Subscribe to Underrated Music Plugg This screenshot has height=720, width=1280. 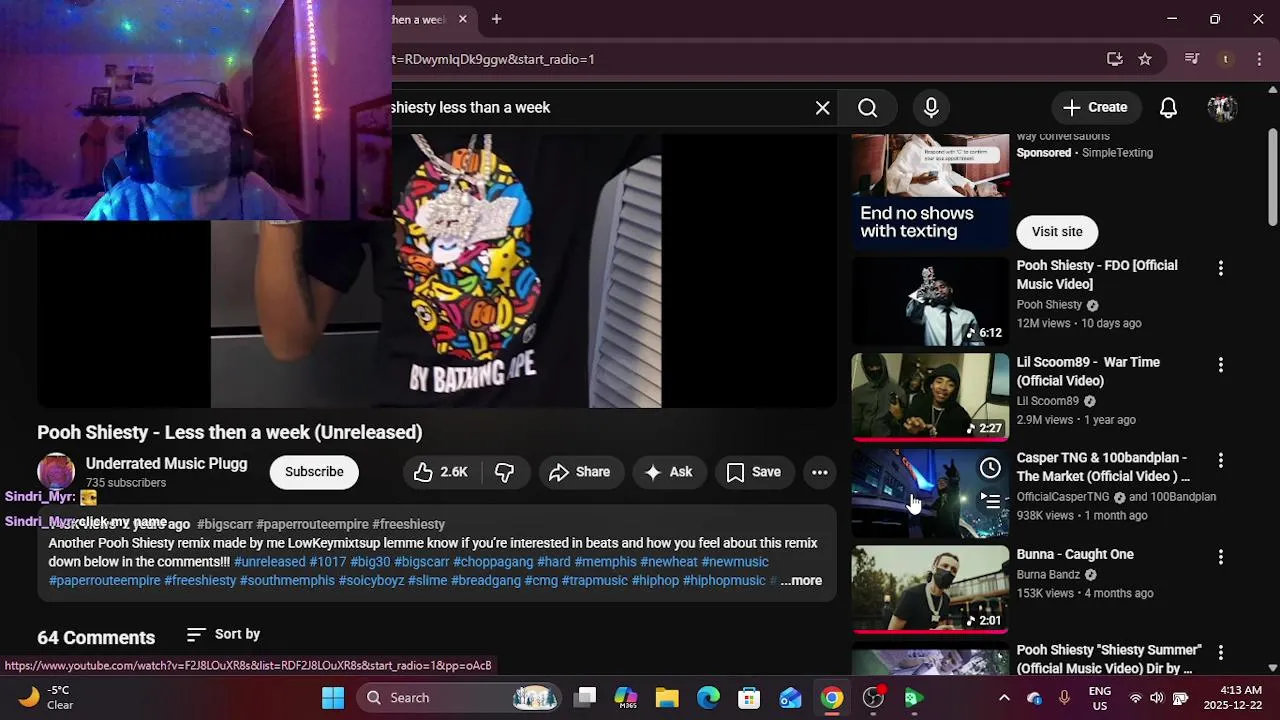tap(314, 472)
